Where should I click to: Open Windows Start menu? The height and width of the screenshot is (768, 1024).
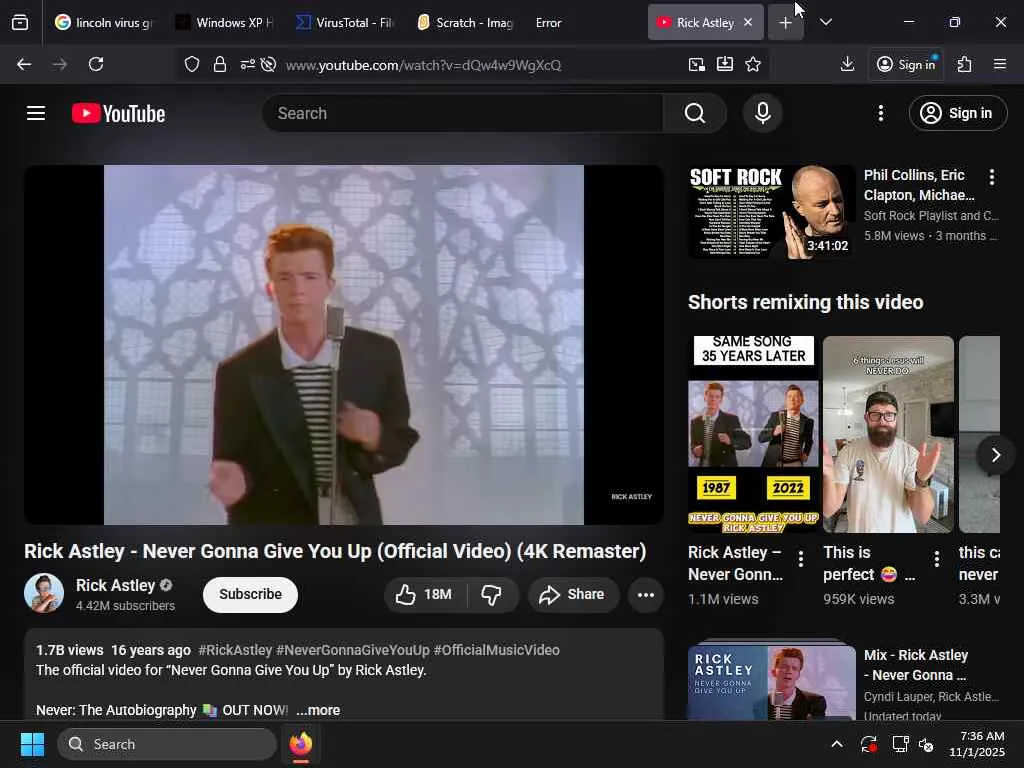point(32,744)
